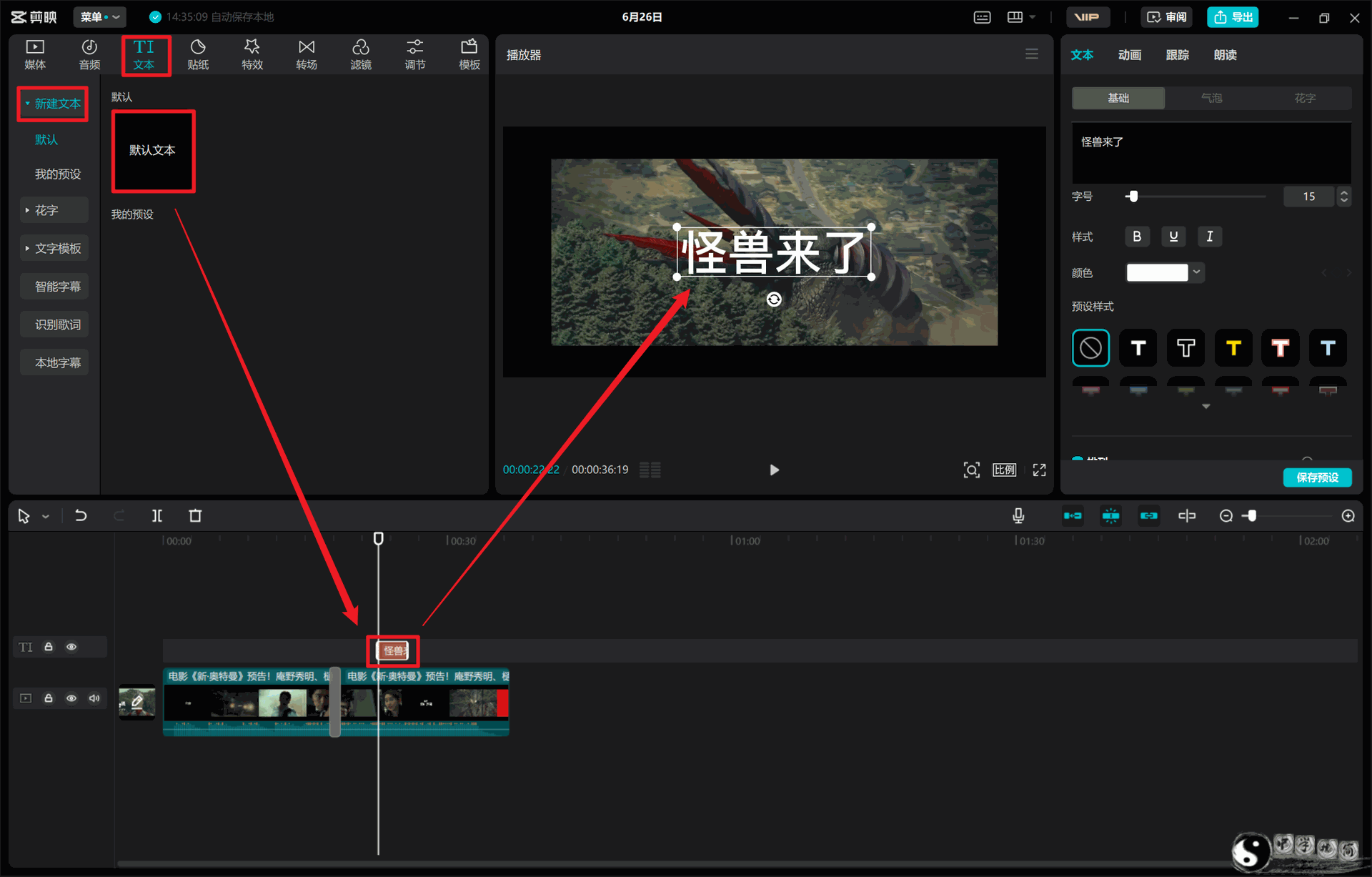Screen dimensions: 1372x877
Task: Open the text color dropdown arrow
Action: (x=1197, y=272)
